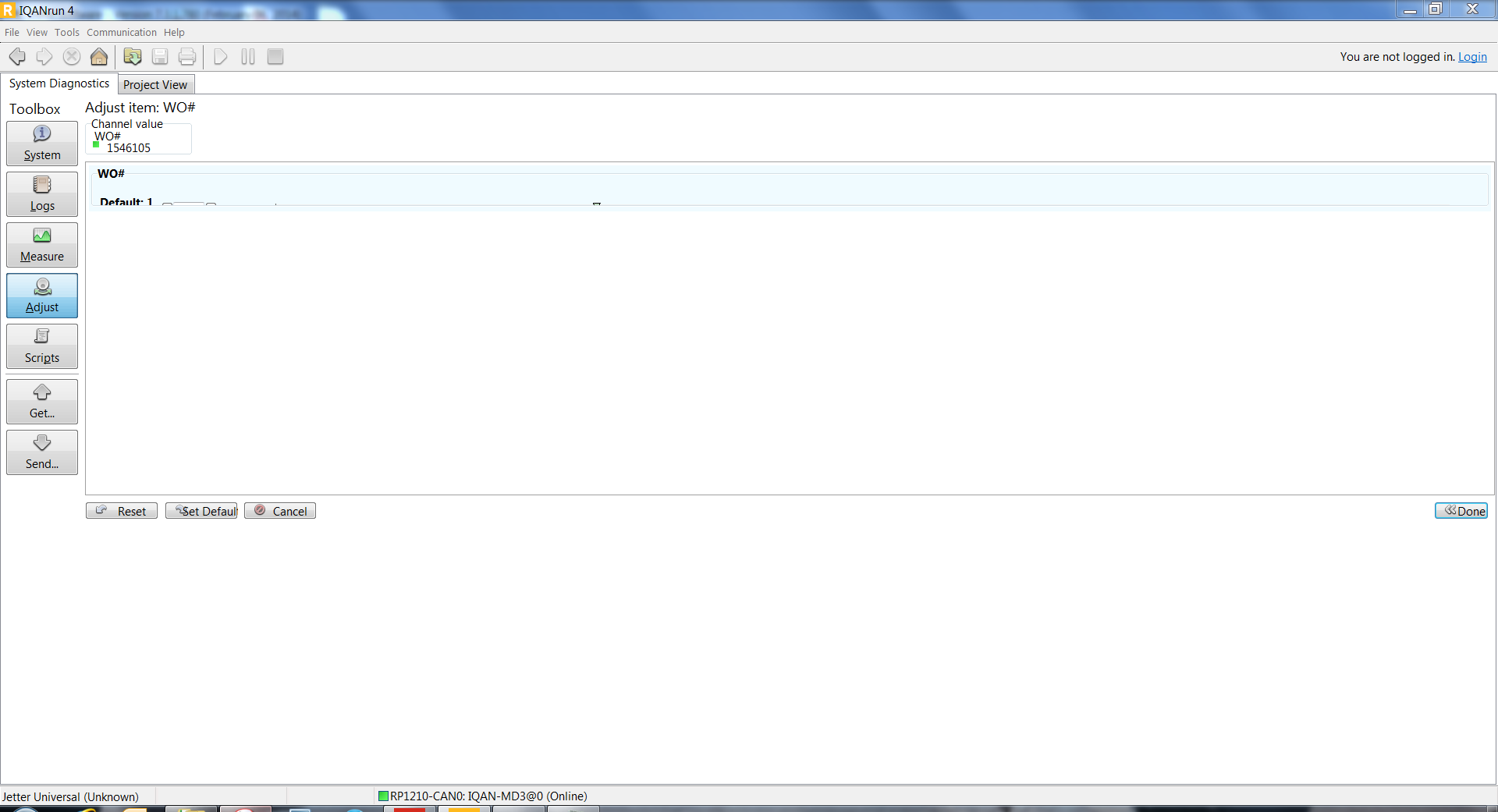Click the green connection status indicator
Screen dimensions: 1498x812
[x=383, y=796]
